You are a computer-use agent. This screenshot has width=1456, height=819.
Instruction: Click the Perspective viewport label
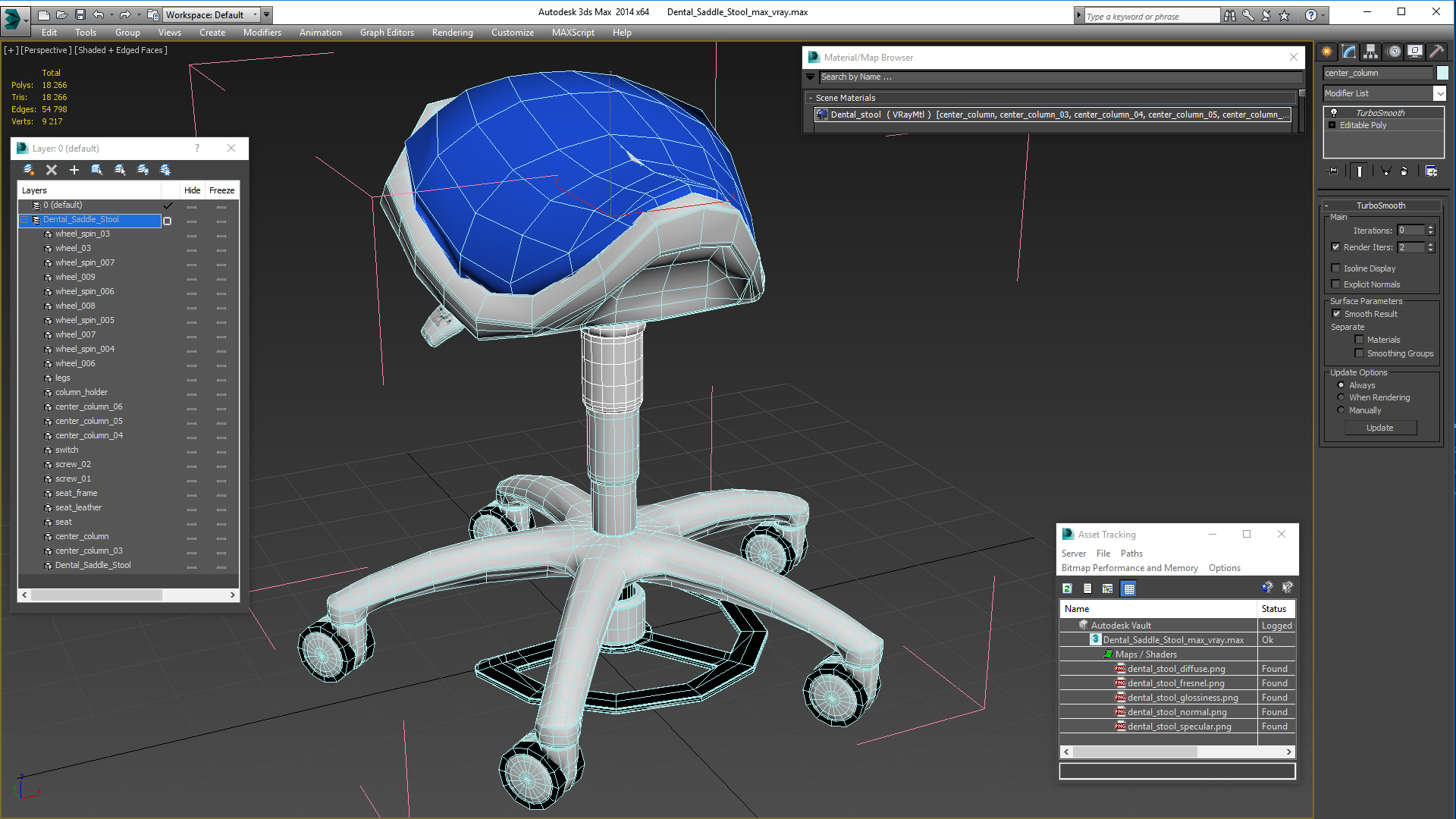click(x=46, y=50)
